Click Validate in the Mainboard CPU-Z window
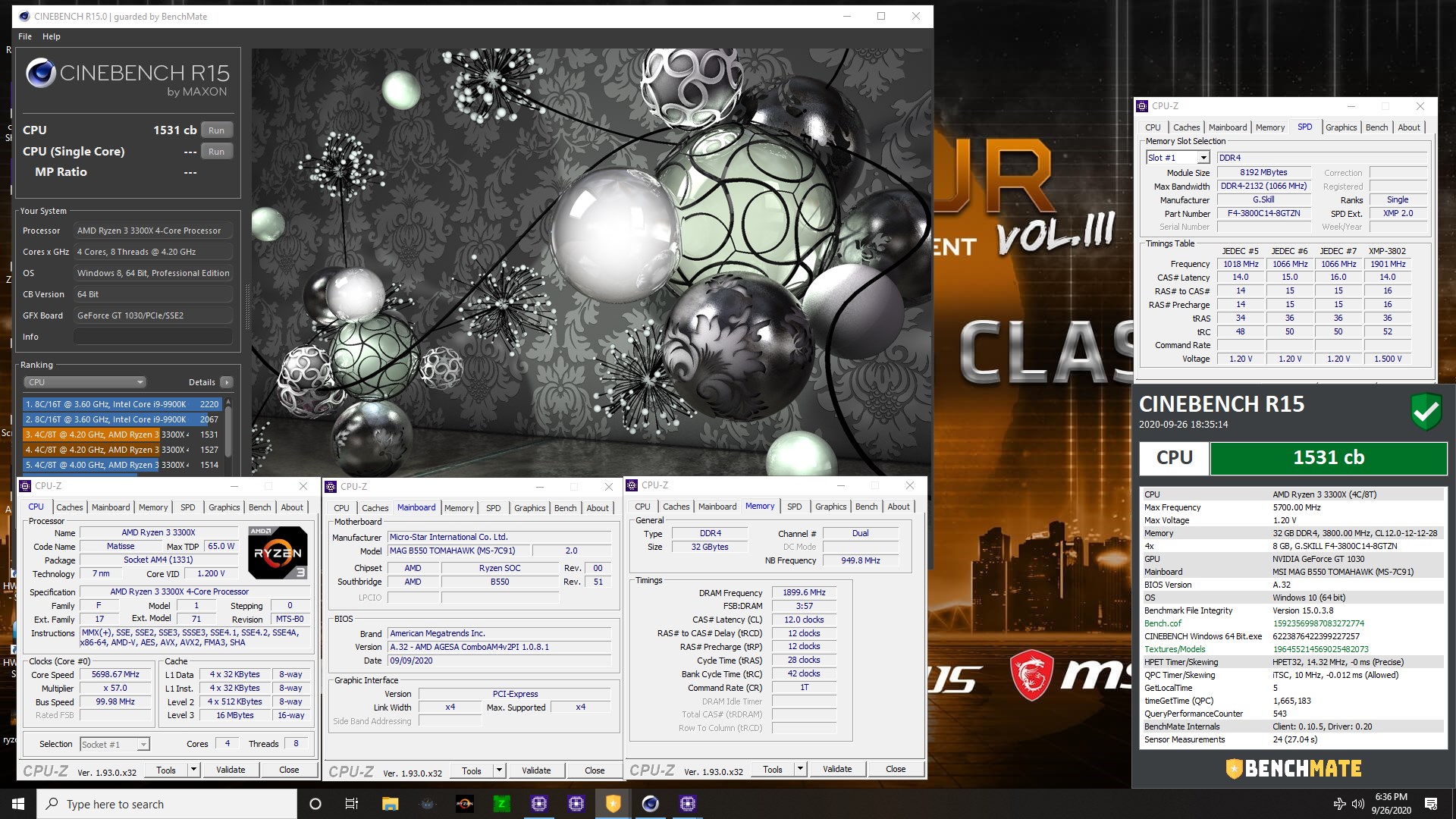 [536, 770]
